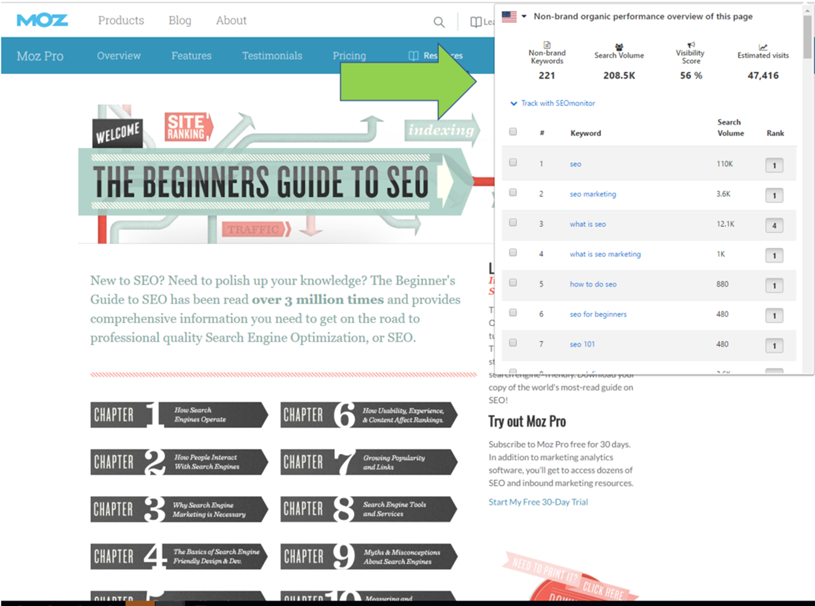Go to Moz Pro Pricing tab
The image size is (815, 606).
[x=349, y=56]
